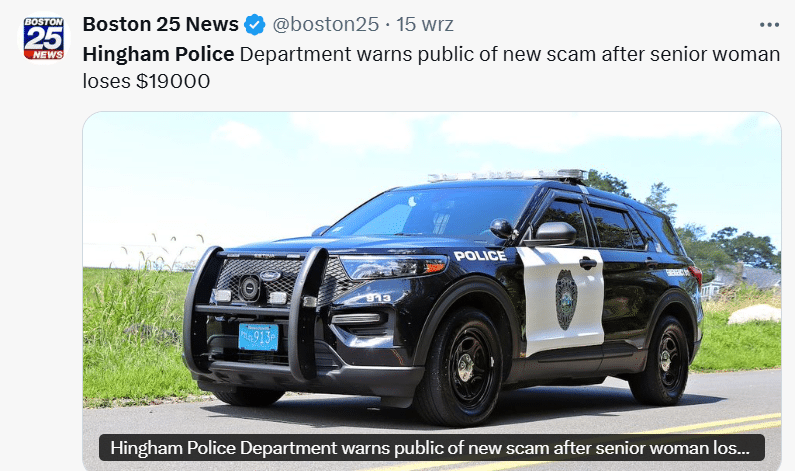The image size is (795, 471).
Task: Click the blue verified badge
Action: point(255,24)
